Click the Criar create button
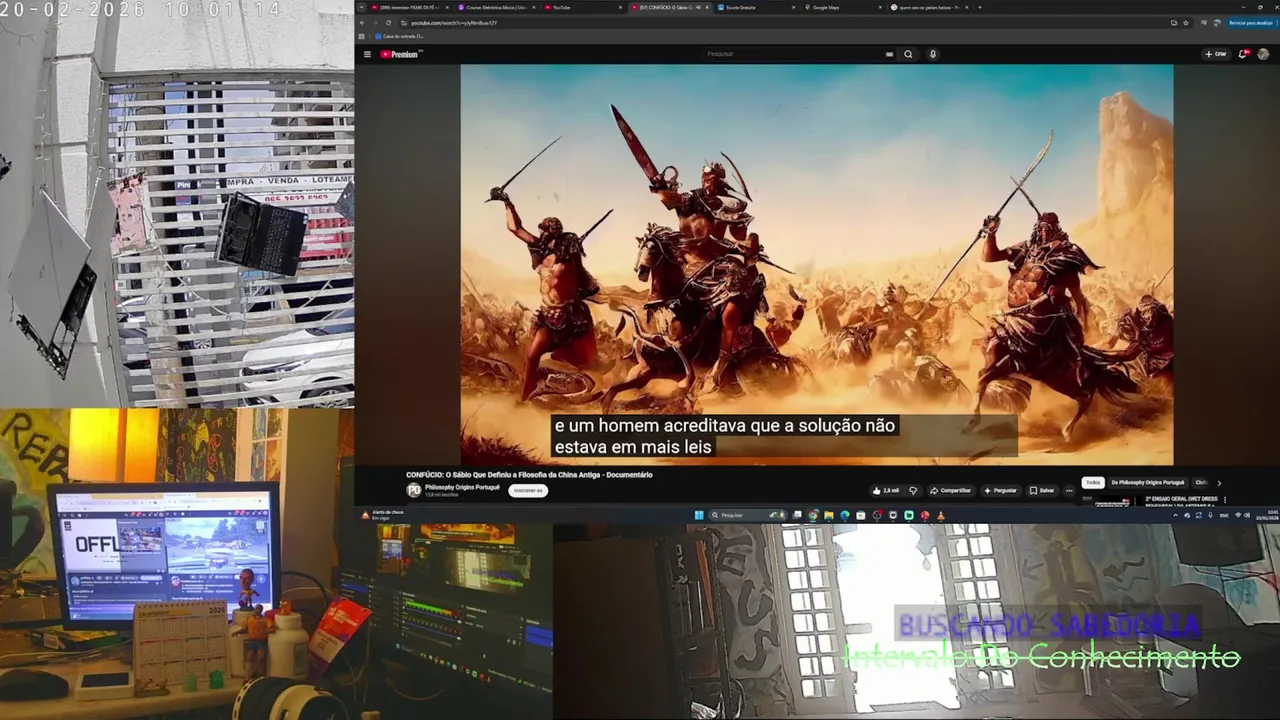This screenshot has width=1280, height=720. (x=1216, y=54)
